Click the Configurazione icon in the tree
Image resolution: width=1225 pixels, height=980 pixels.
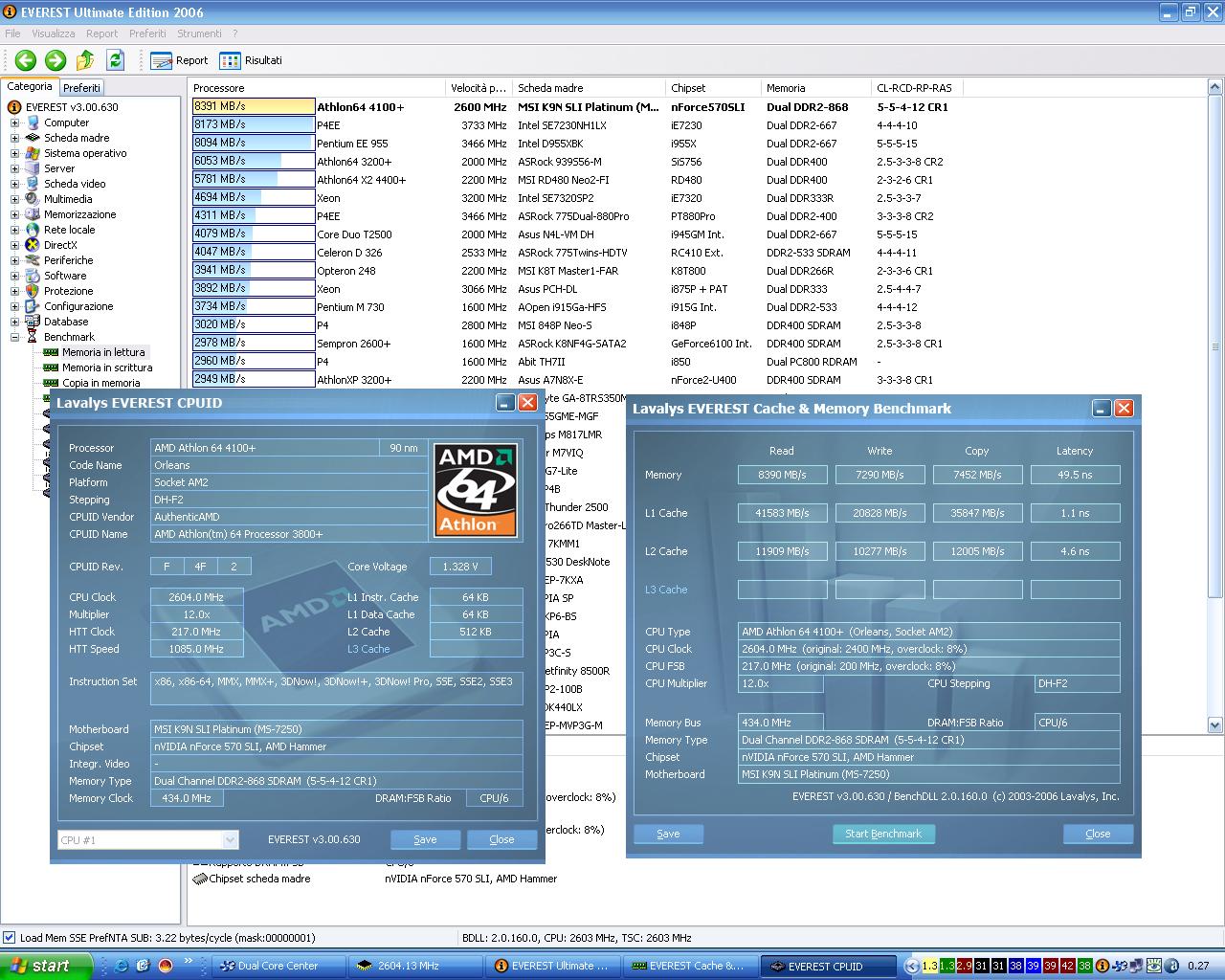33,306
